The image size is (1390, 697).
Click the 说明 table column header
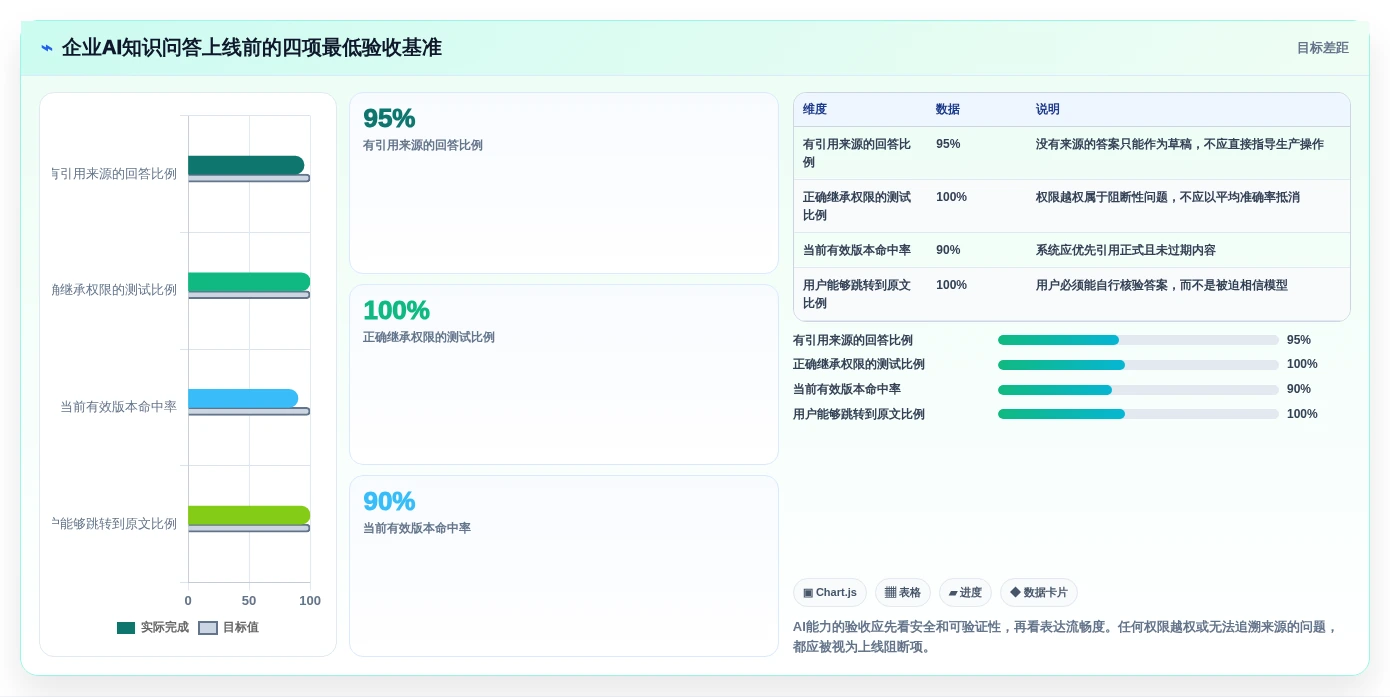1048,110
